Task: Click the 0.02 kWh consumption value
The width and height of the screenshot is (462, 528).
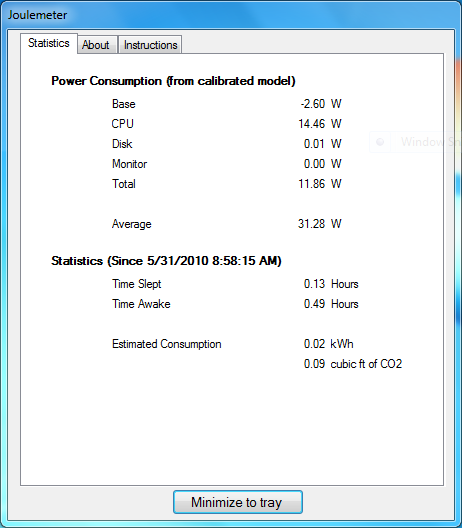Action: [x=314, y=344]
